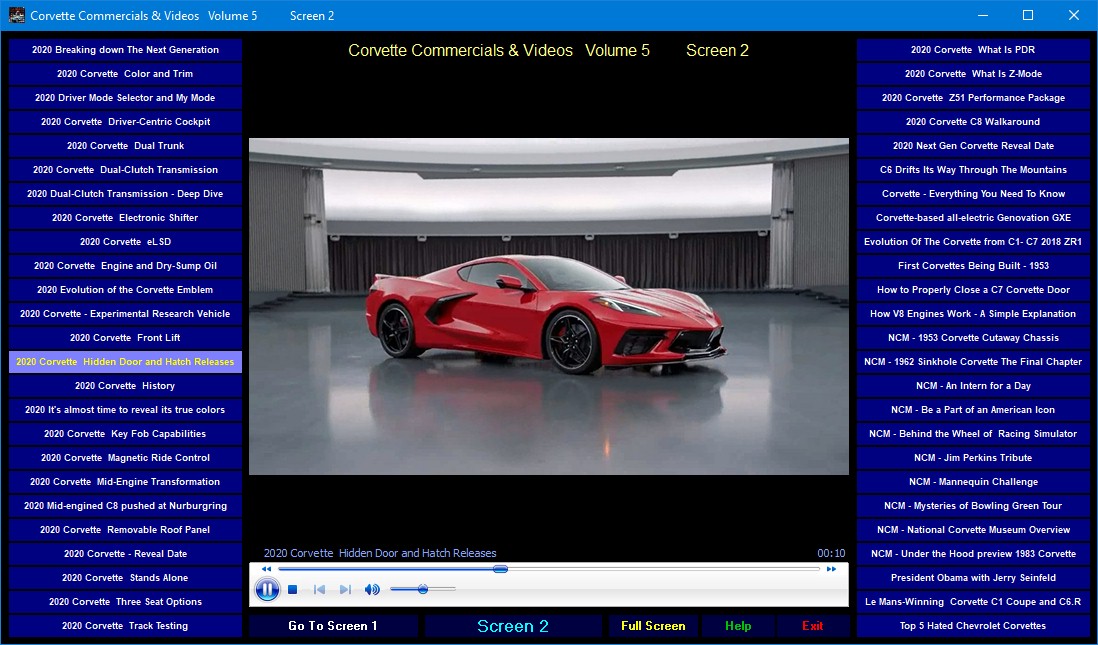
Task: Play 2020 Corvette Magnetic Ride Control
Action: point(125,458)
